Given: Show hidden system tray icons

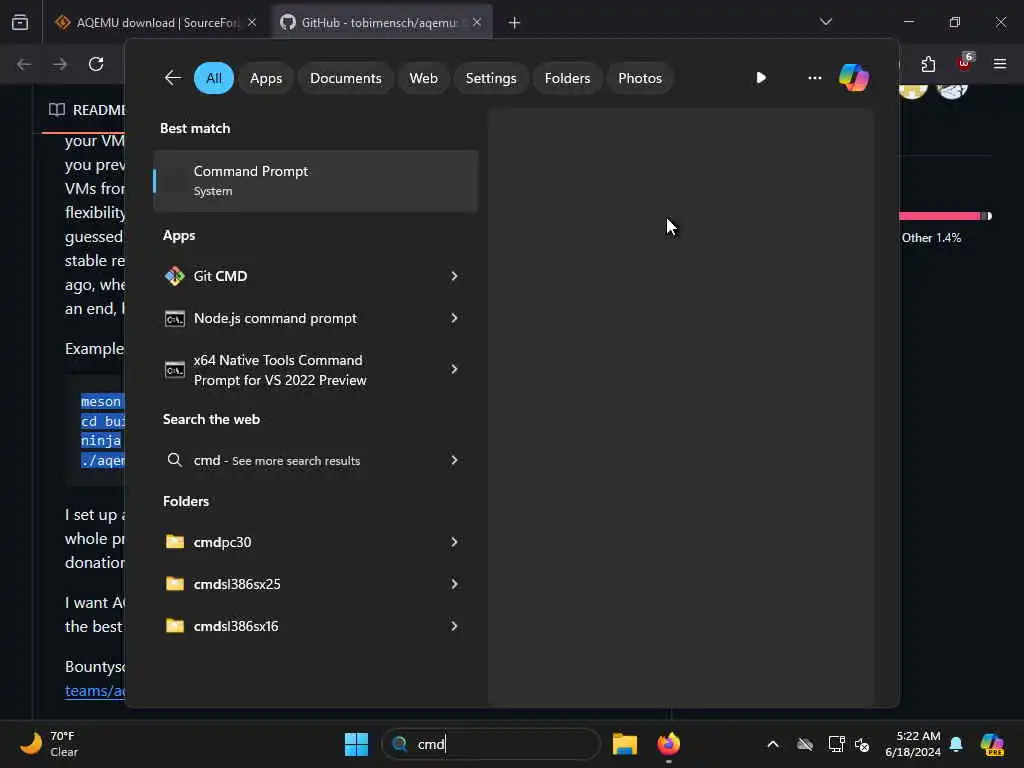Looking at the screenshot, I should [x=773, y=744].
